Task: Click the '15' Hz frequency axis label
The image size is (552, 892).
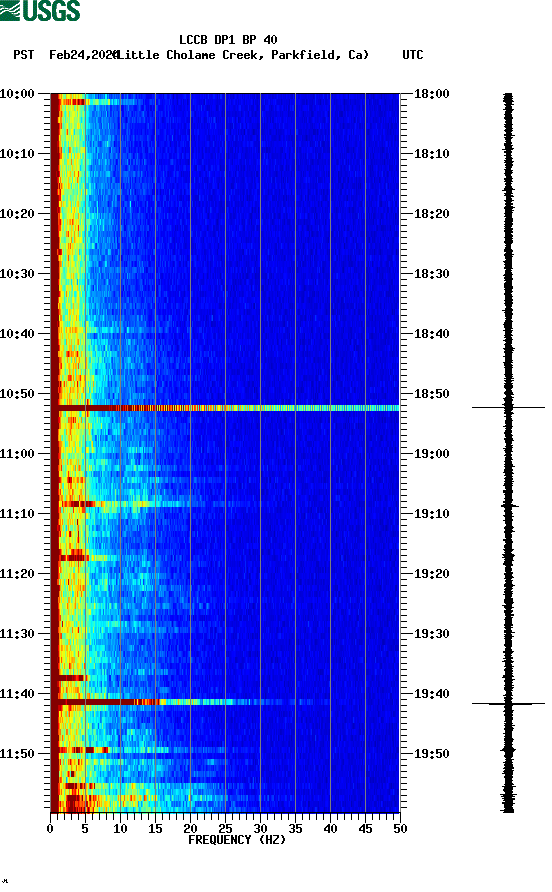Action: [x=155, y=829]
